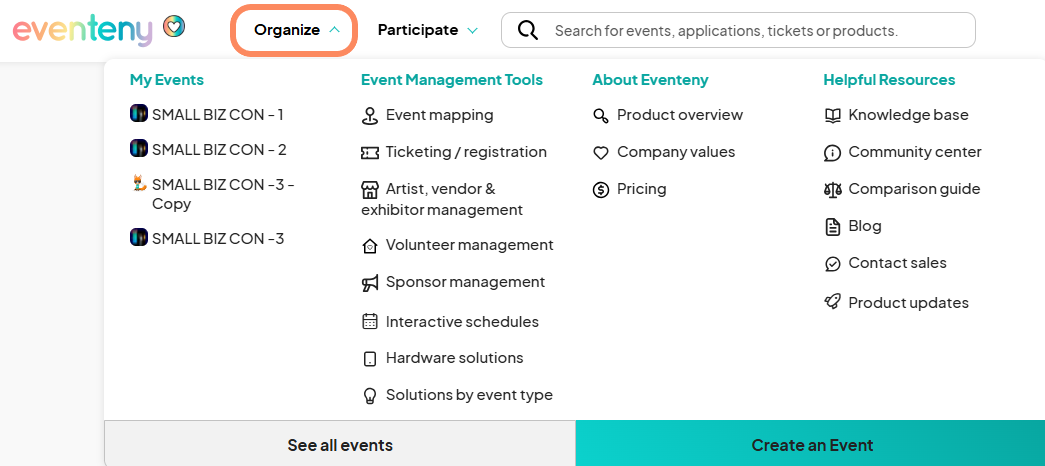Click the Comparison guide scales icon

832,189
